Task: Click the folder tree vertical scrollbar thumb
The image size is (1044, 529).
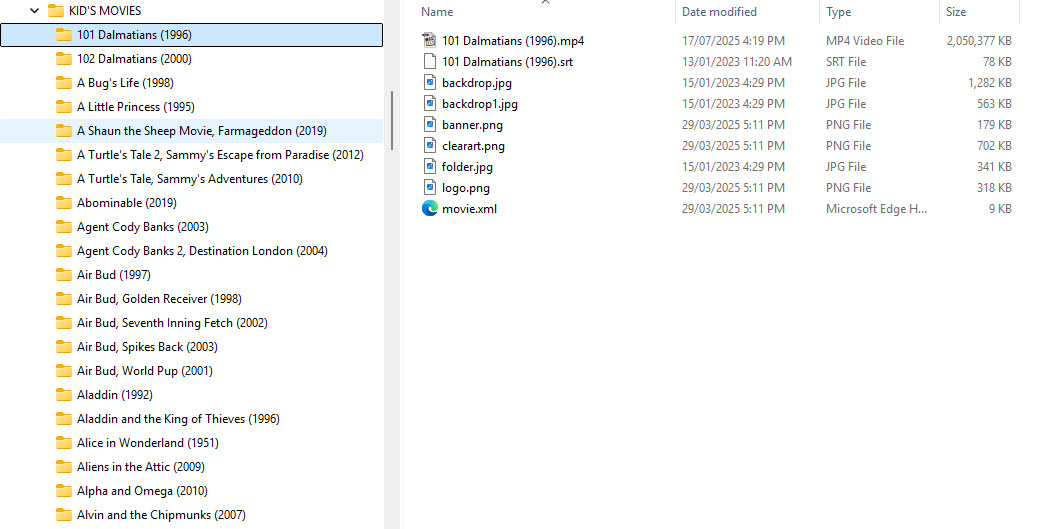Action: tap(392, 120)
